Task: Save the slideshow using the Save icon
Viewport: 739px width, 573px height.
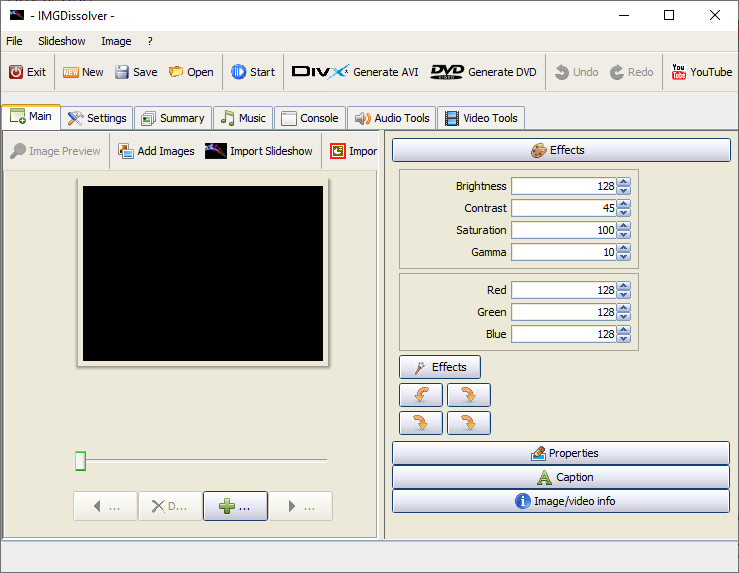Action: (x=136, y=72)
